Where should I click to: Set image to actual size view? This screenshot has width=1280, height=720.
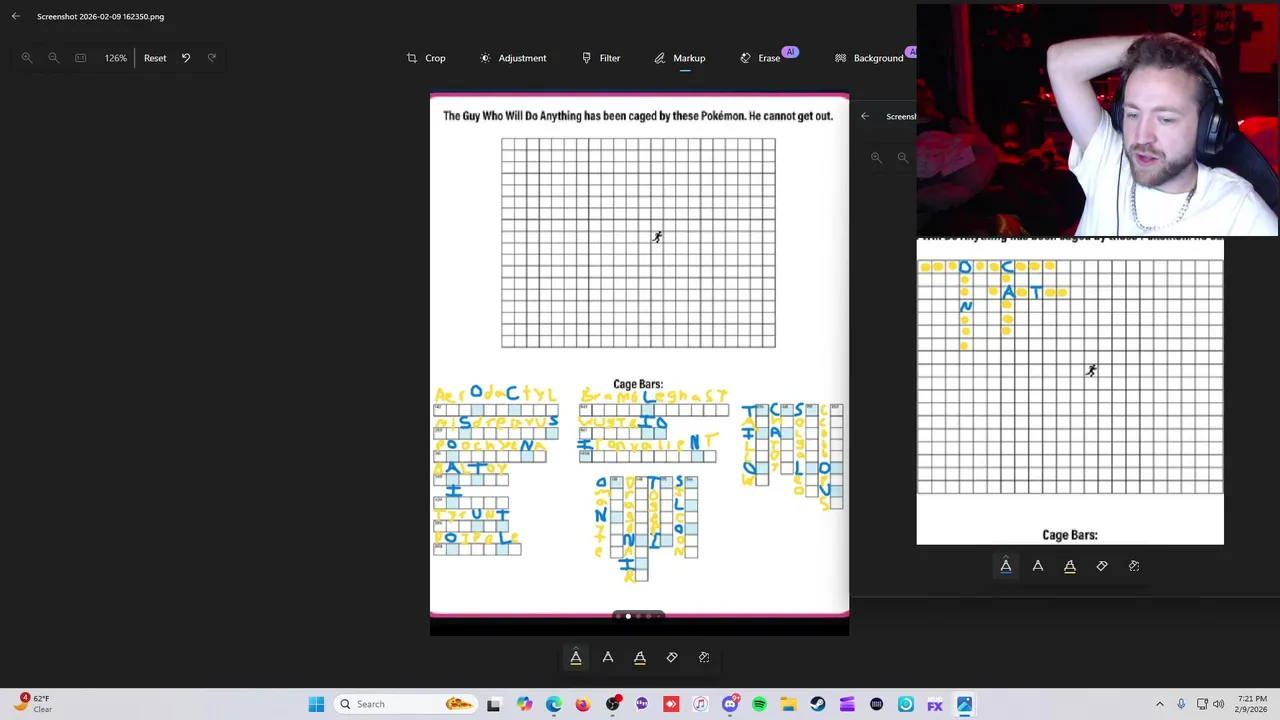81,58
